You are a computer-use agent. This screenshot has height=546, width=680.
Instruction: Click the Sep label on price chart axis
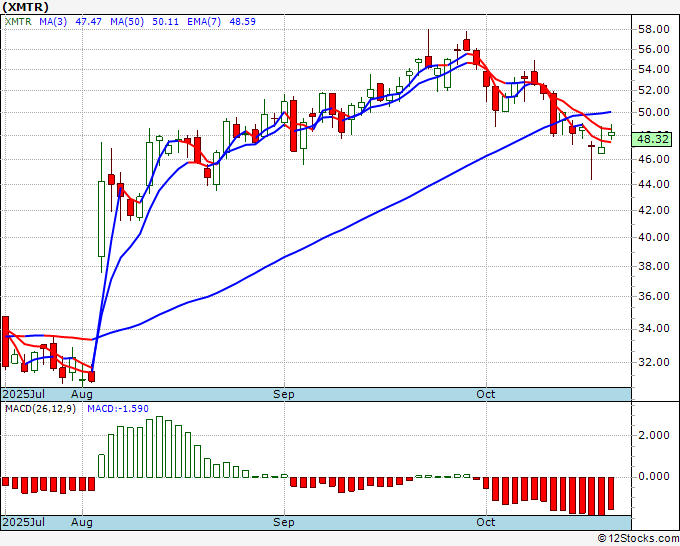[x=284, y=395]
